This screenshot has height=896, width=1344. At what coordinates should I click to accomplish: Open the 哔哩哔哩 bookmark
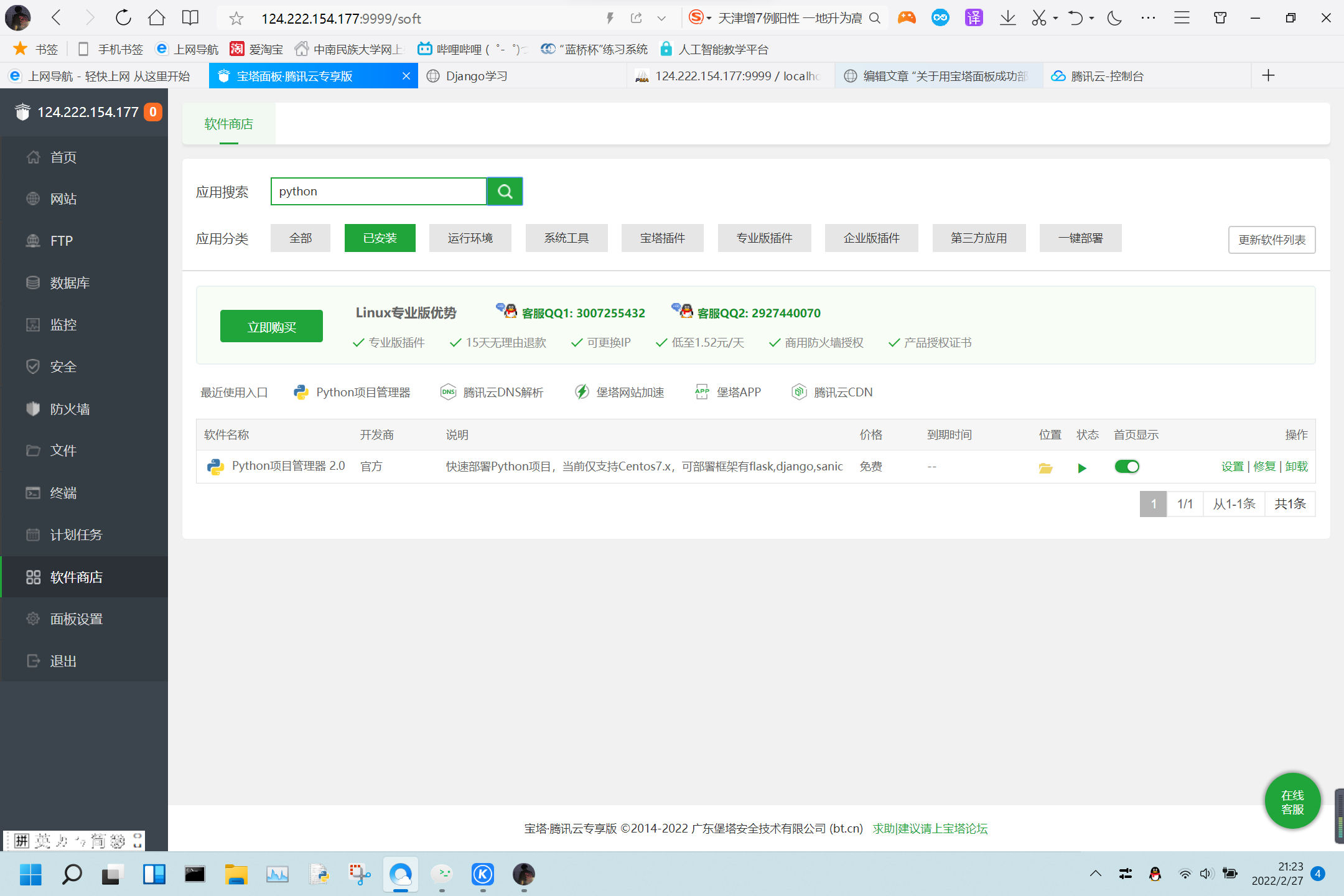pyautogui.click(x=472, y=49)
